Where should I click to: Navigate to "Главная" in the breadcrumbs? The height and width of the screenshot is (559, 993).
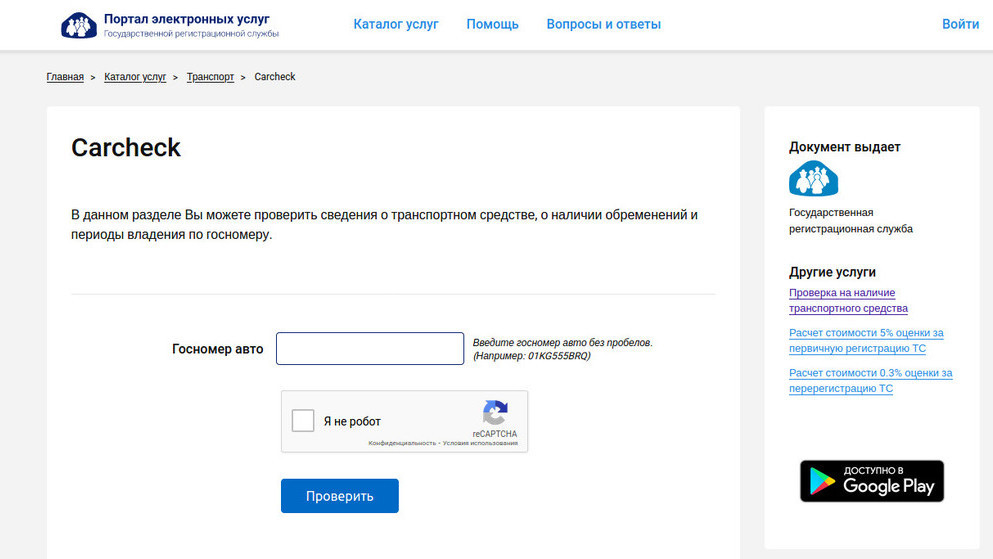(65, 77)
